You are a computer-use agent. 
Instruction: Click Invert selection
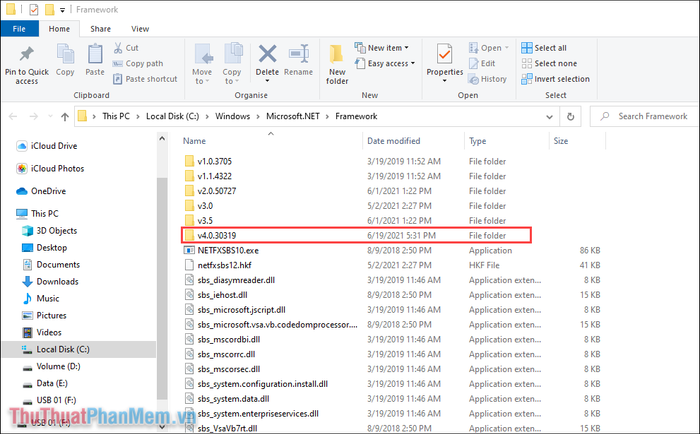click(555, 79)
